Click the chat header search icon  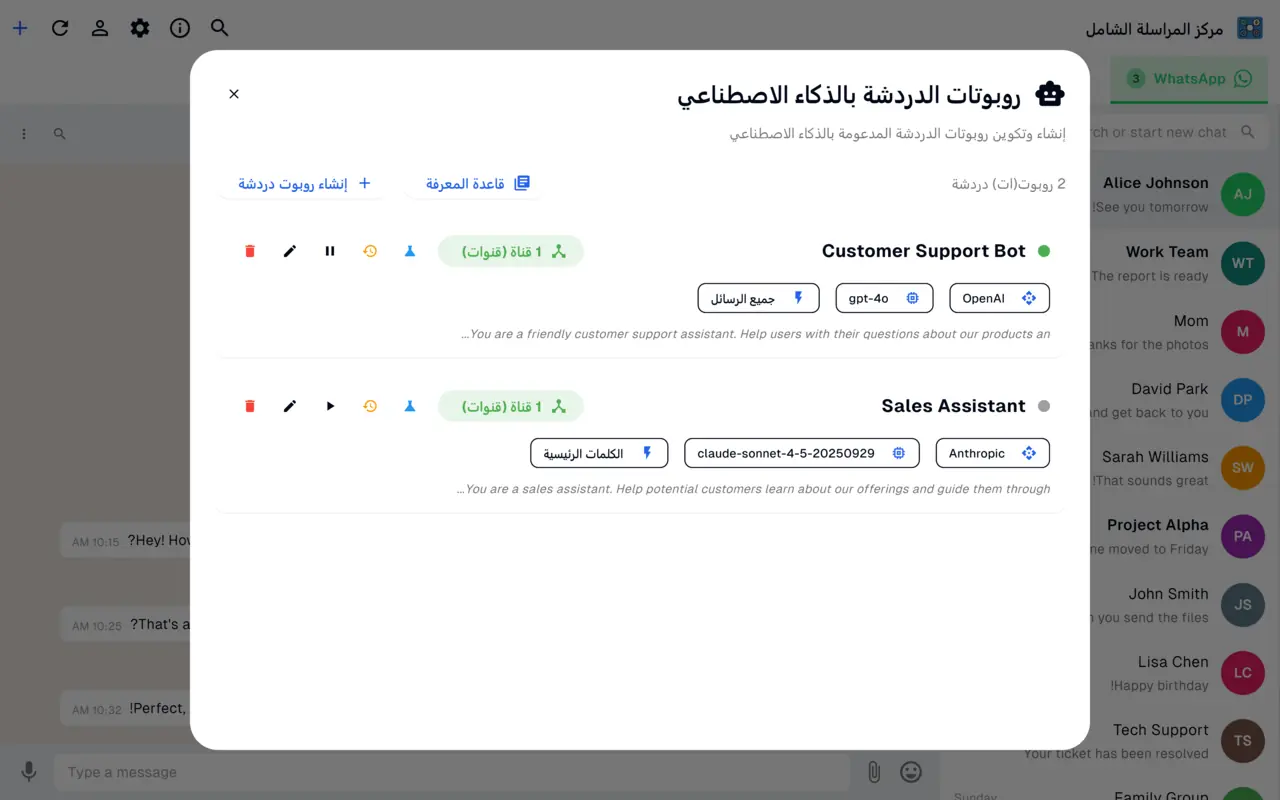60,133
